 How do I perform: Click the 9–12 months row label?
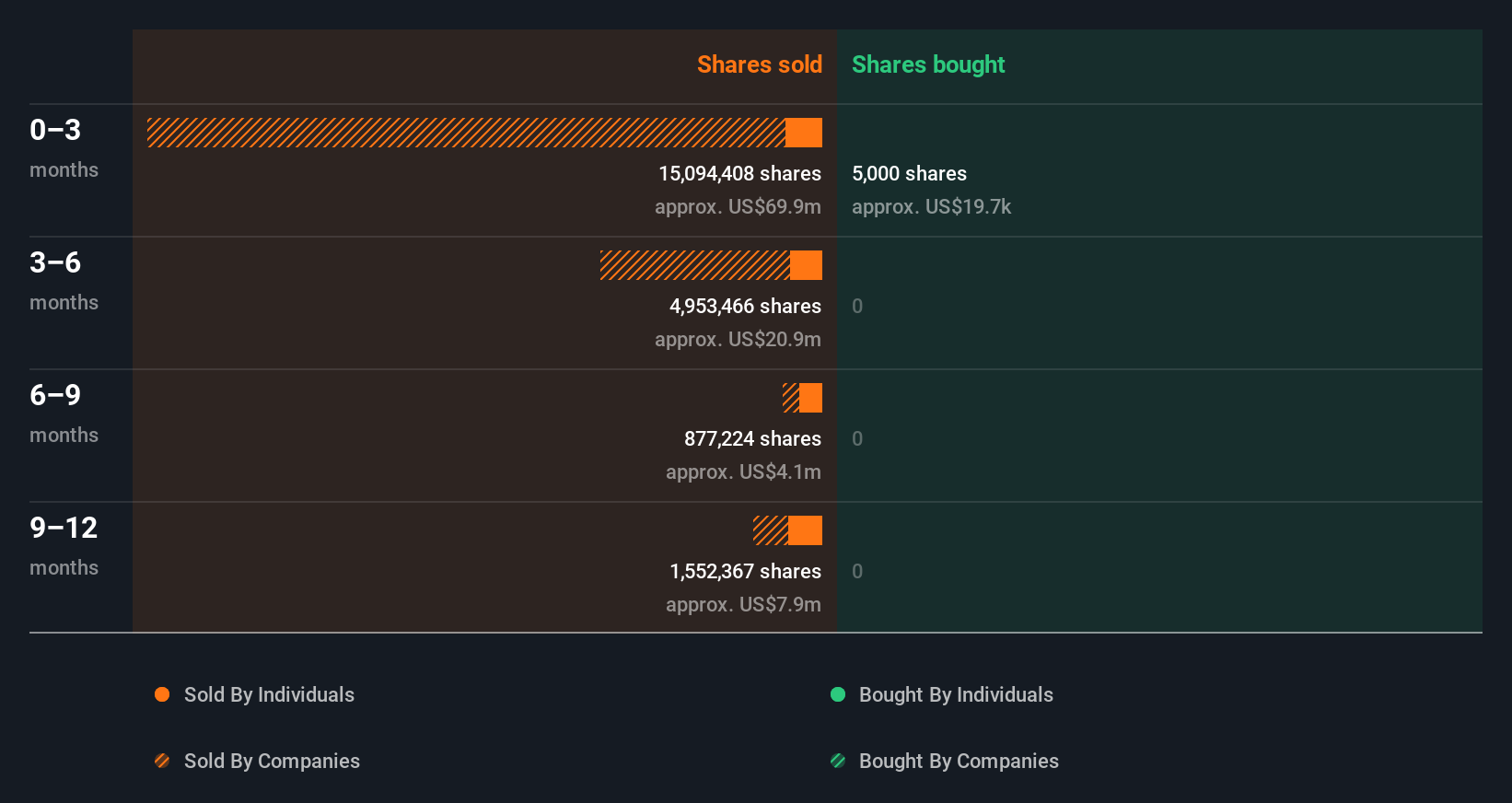[64, 544]
